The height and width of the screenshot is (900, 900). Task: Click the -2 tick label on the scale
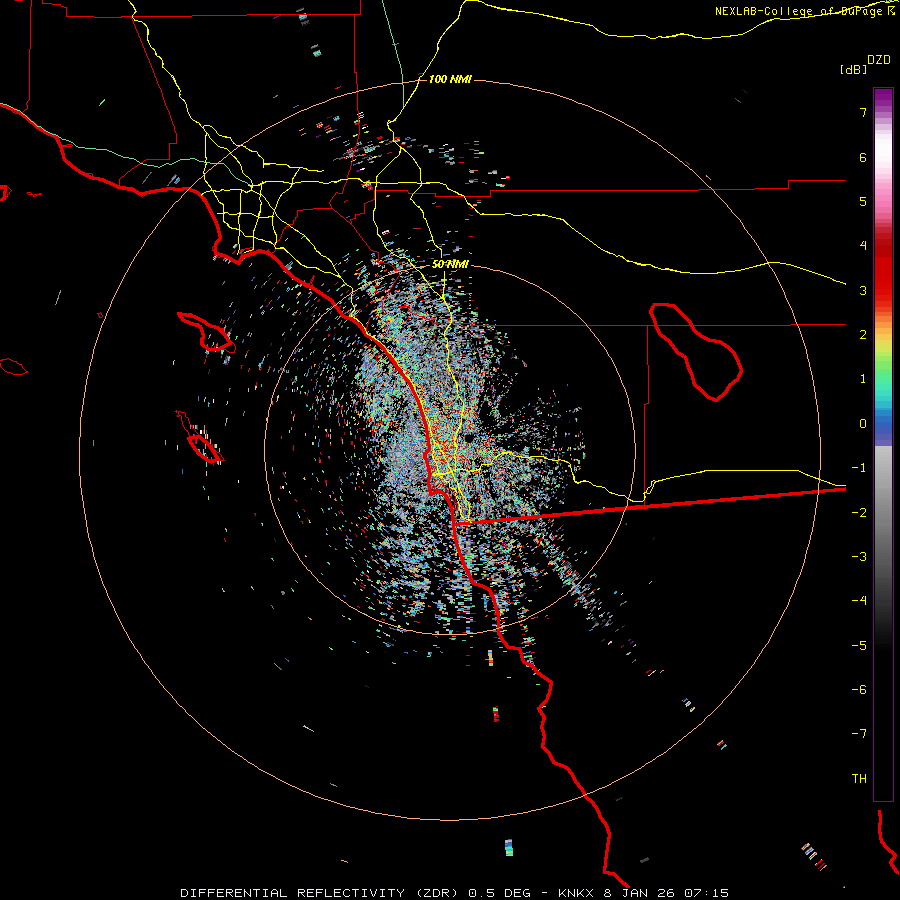pos(859,513)
